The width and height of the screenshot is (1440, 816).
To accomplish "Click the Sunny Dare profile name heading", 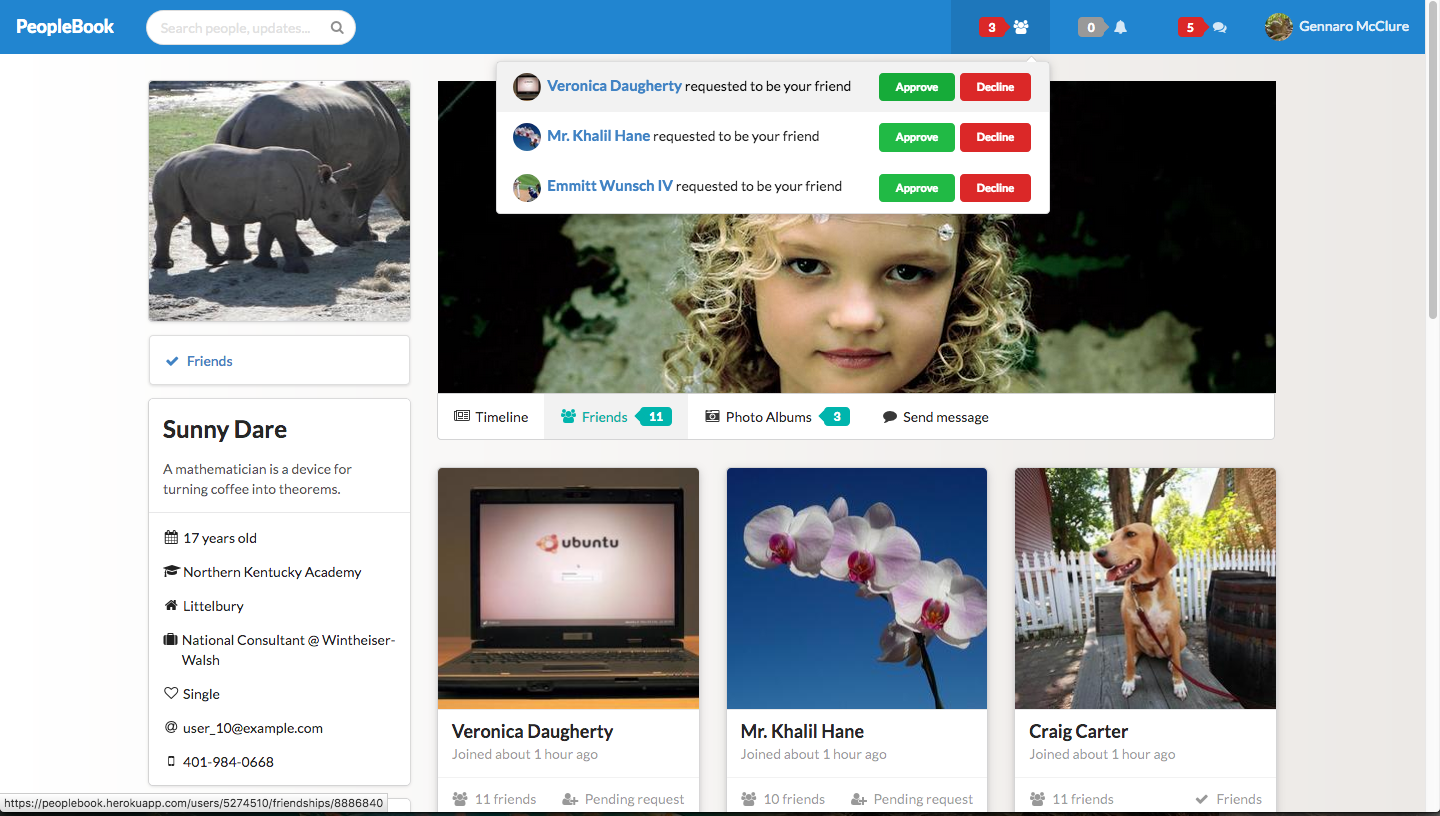I will point(225,430).
